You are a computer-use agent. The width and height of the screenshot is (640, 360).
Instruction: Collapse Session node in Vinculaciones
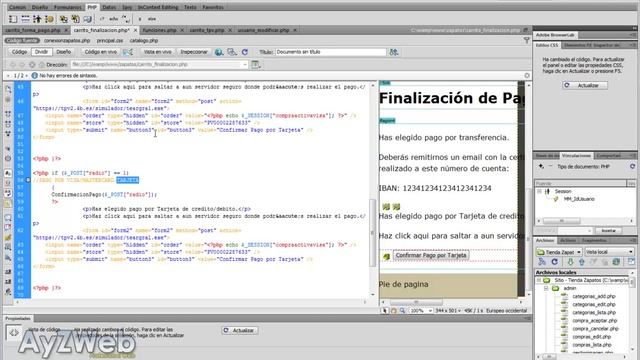539,191
